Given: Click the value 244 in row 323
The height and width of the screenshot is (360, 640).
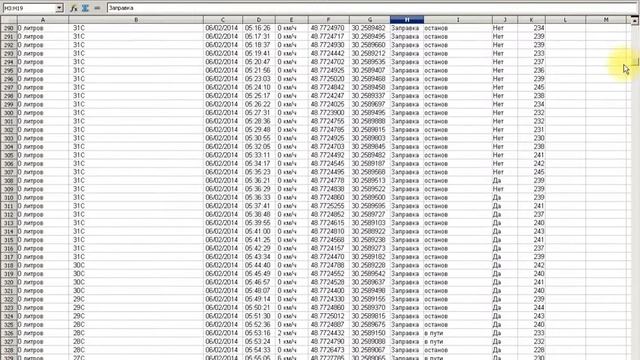Looking at the screenshot, I should [531, 308].
